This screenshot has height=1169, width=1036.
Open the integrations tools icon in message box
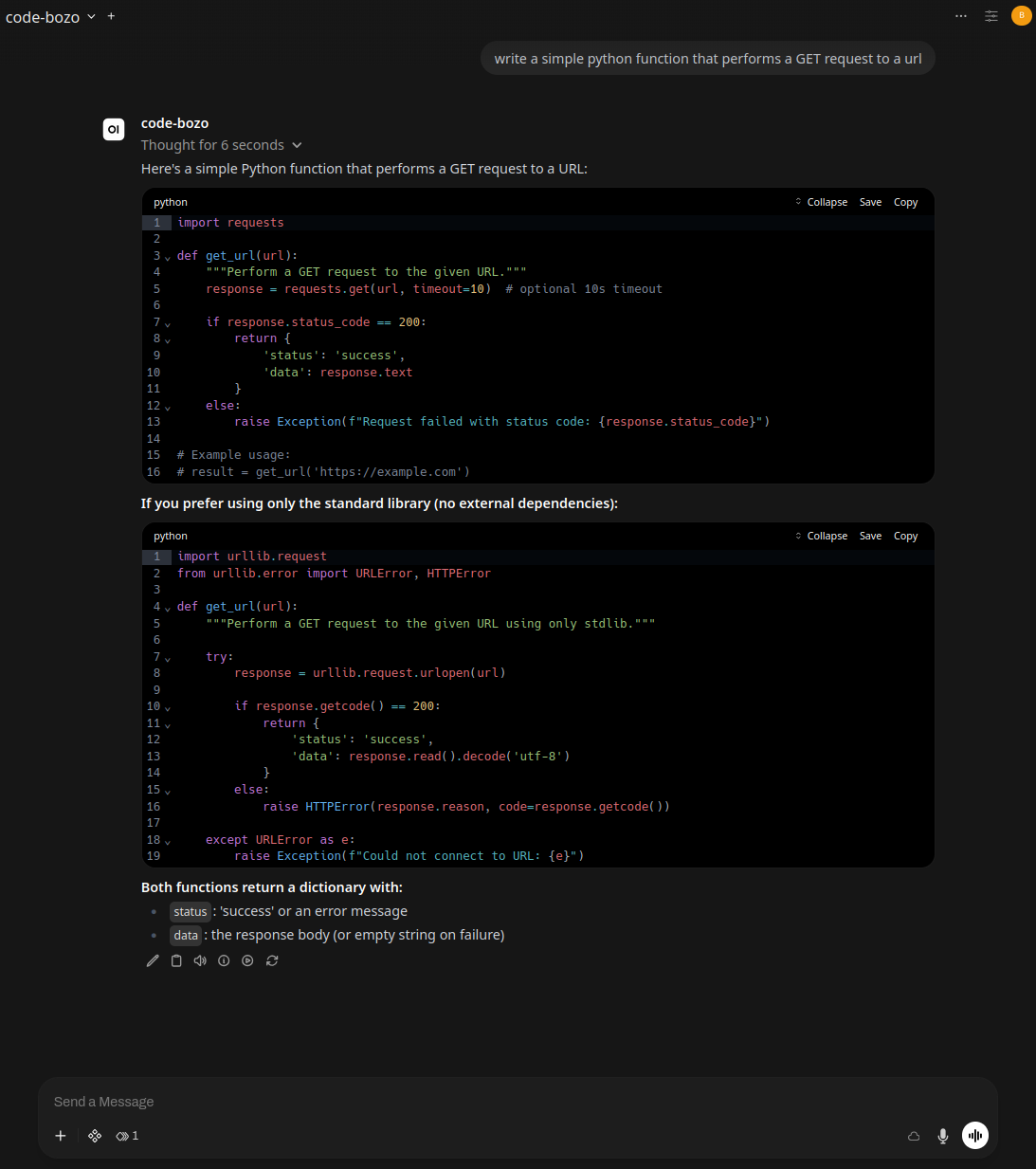tap(95, 1136)
